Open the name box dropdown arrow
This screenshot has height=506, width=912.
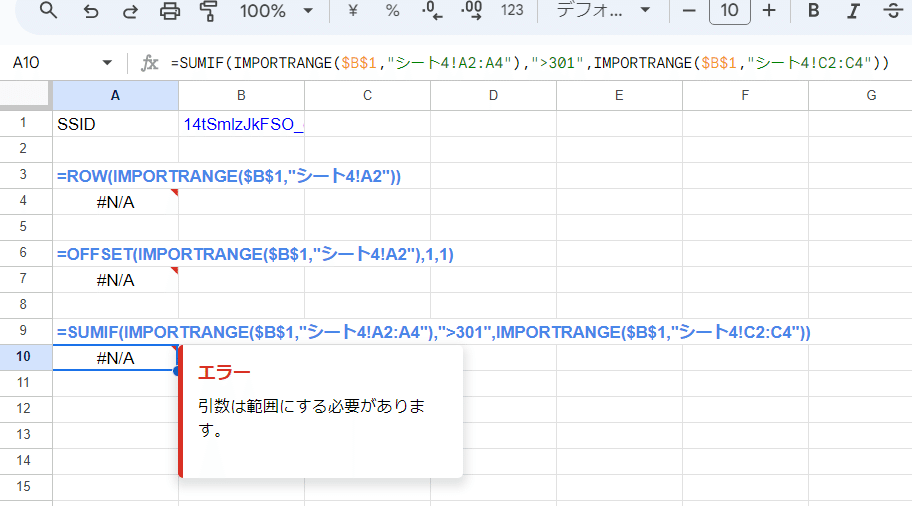pos(107,63)
